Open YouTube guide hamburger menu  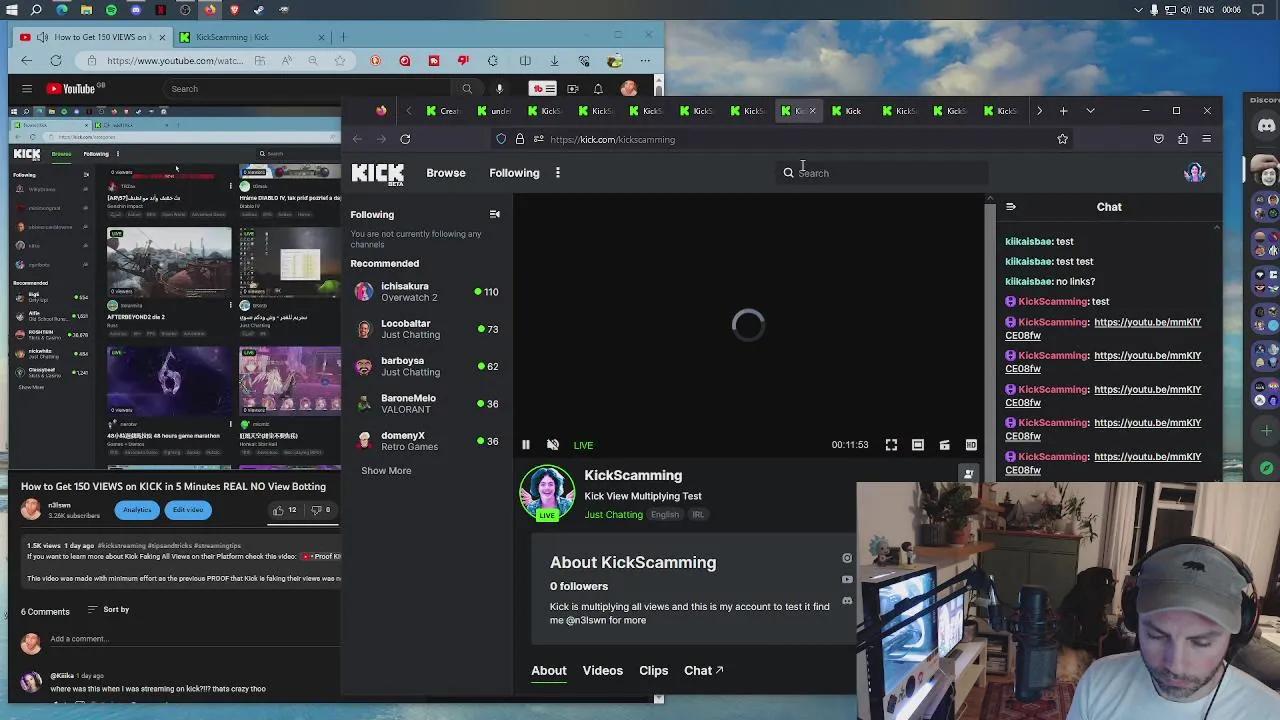tap(27, 89)
